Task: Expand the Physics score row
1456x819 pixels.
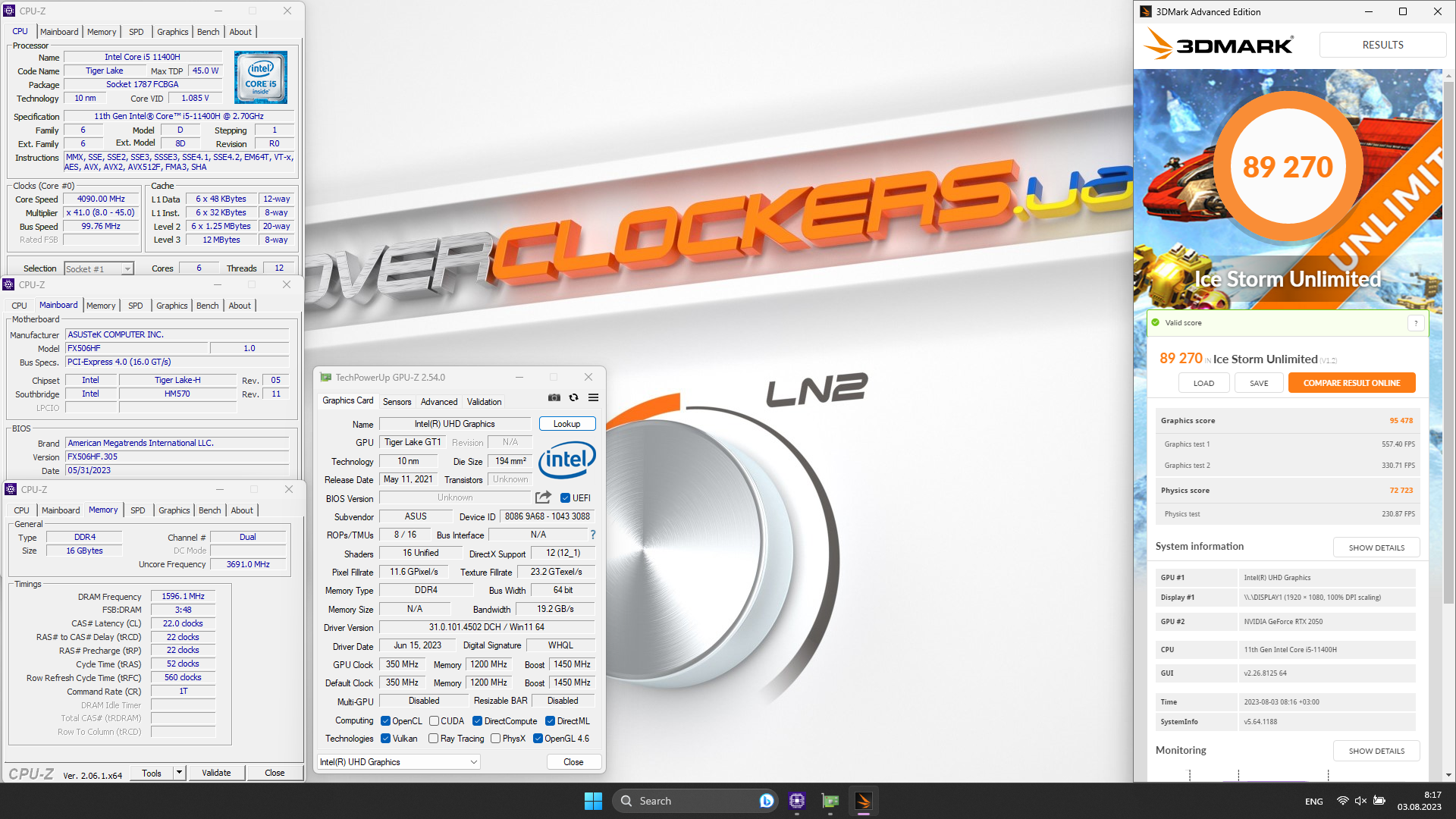Action: (x=1287, y=491)
